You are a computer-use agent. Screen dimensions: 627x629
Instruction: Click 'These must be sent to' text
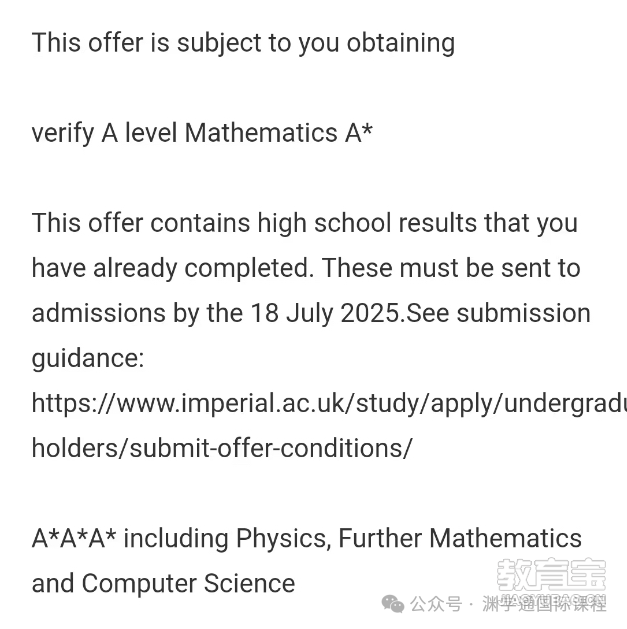[x=451, y=268]
